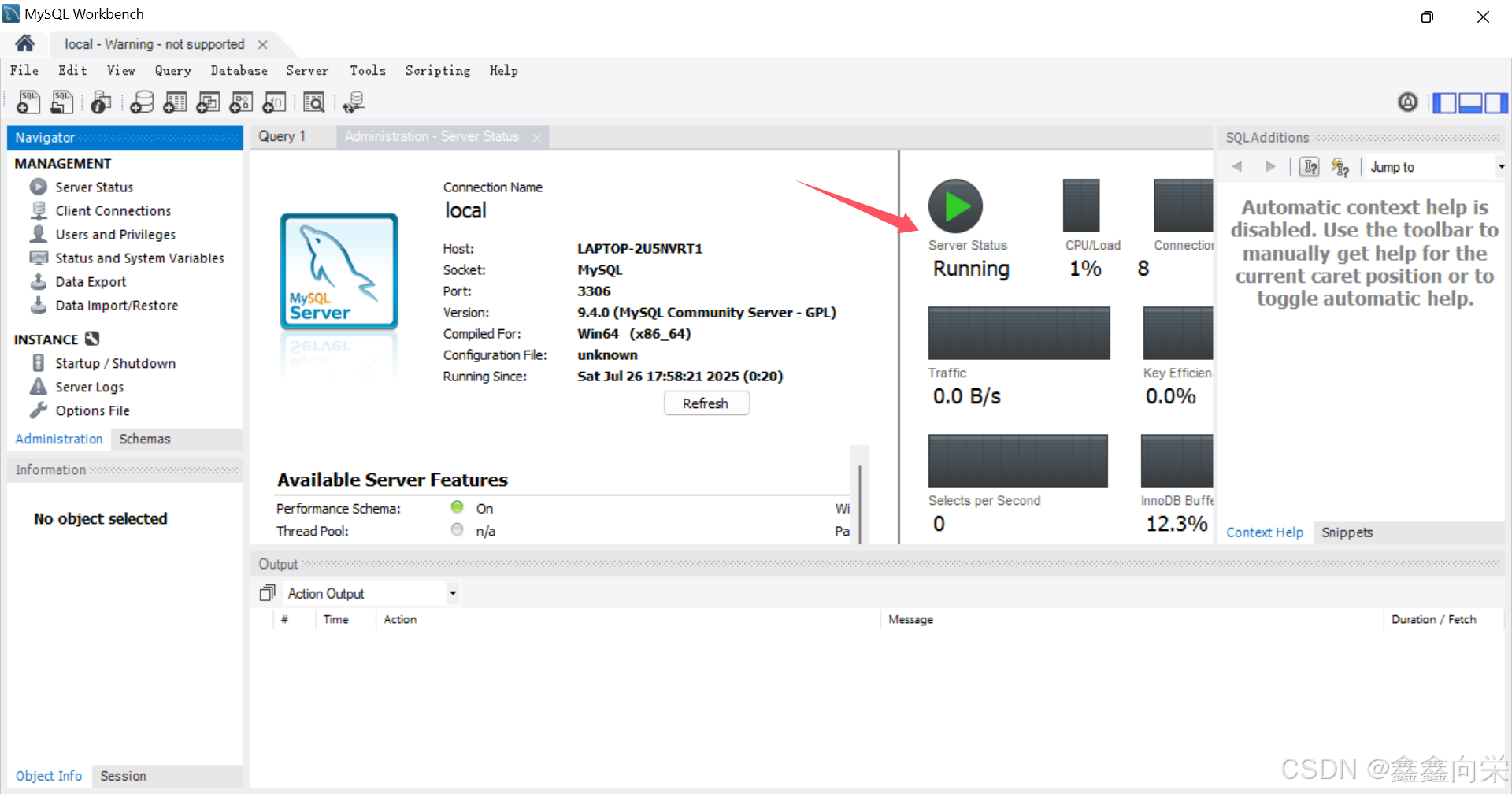Switch to the Snippets tab

pos(1347,532)
